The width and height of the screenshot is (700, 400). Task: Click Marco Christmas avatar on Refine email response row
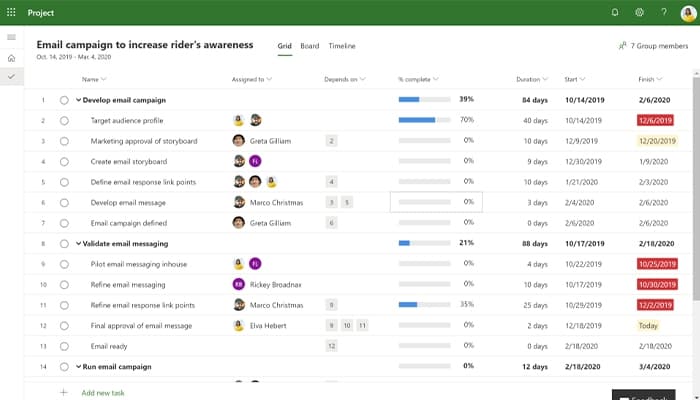pos(239,305)
